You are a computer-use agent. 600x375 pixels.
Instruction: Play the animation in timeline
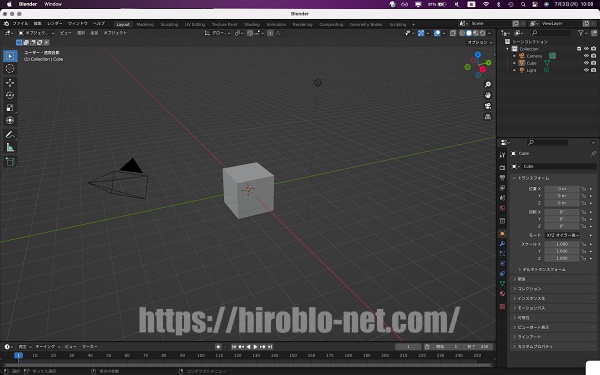(x=255, y=347)
